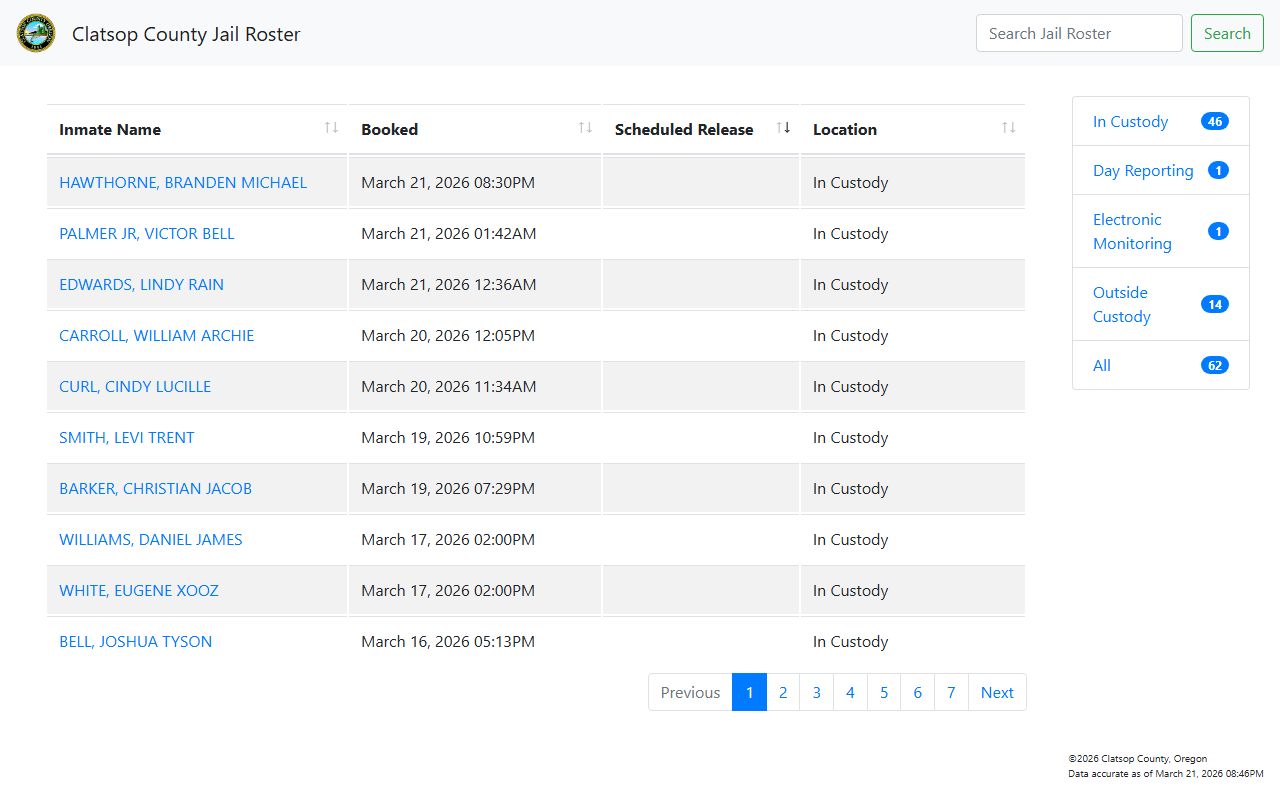Show All 62 inmates

point(1102,366)
